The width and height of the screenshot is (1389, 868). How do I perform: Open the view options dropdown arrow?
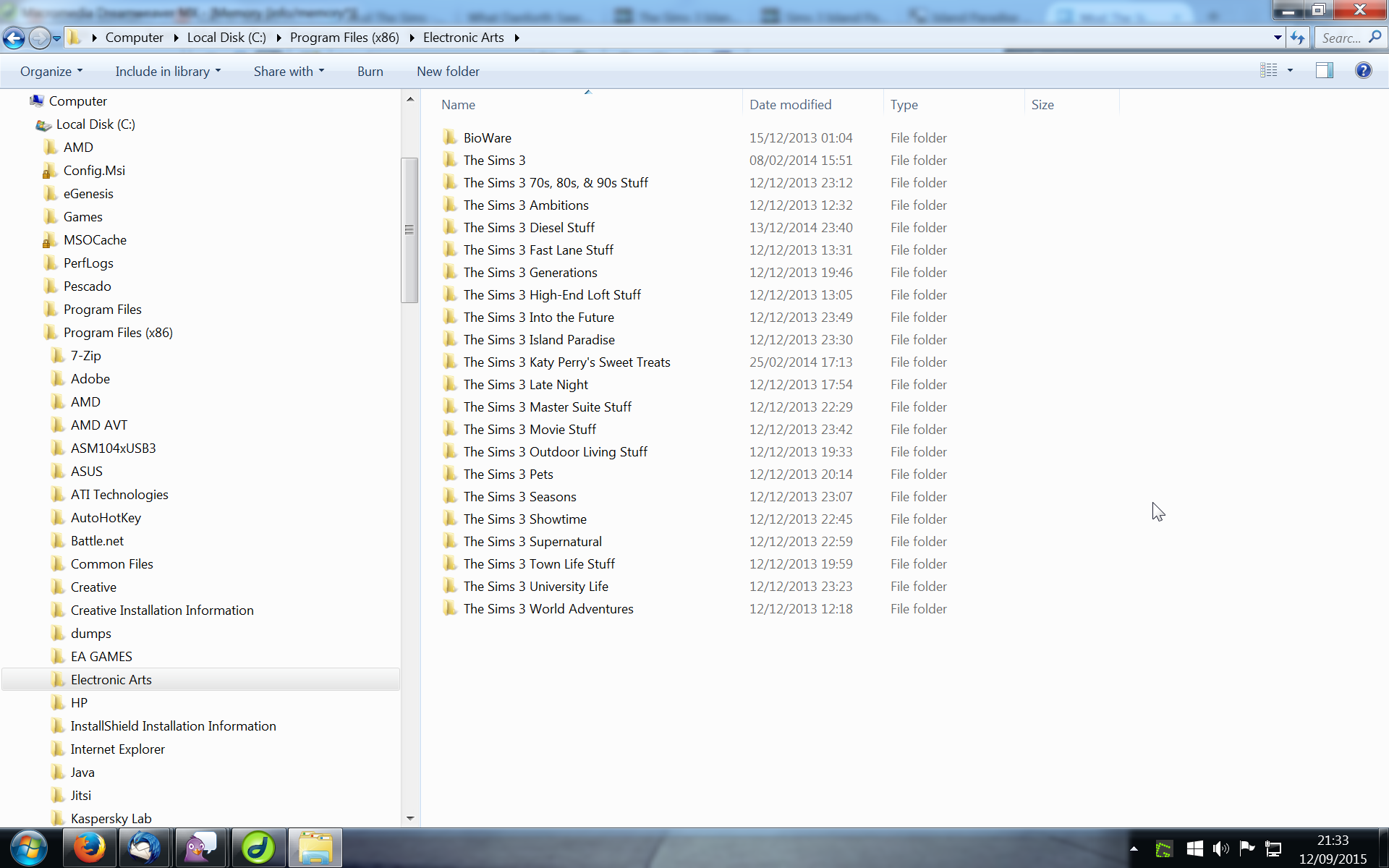(x=1290, y=70)
